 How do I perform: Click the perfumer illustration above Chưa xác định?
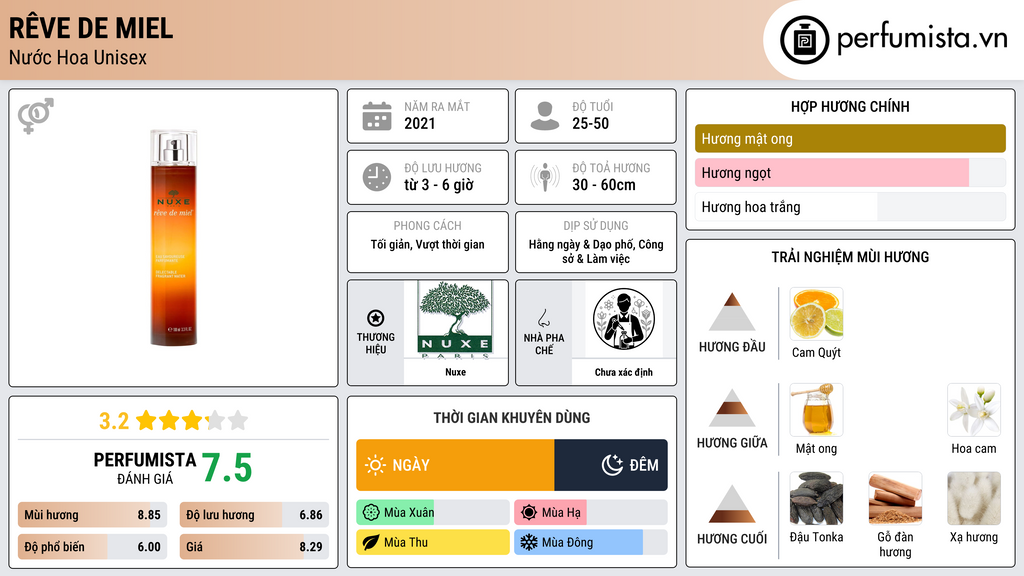[624, 319]
